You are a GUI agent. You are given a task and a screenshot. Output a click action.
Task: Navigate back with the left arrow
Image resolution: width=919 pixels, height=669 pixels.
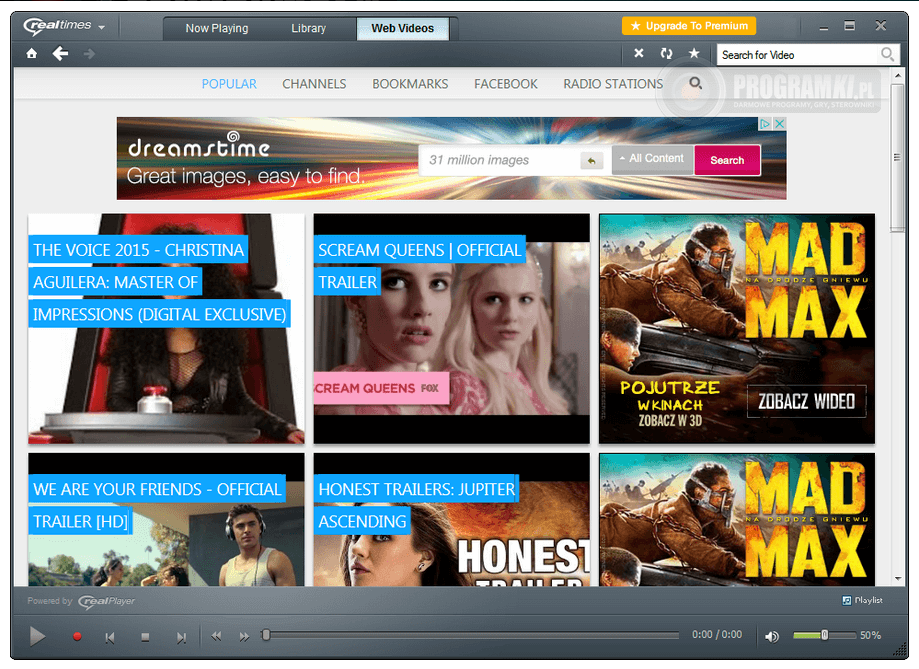pos(60,54)
